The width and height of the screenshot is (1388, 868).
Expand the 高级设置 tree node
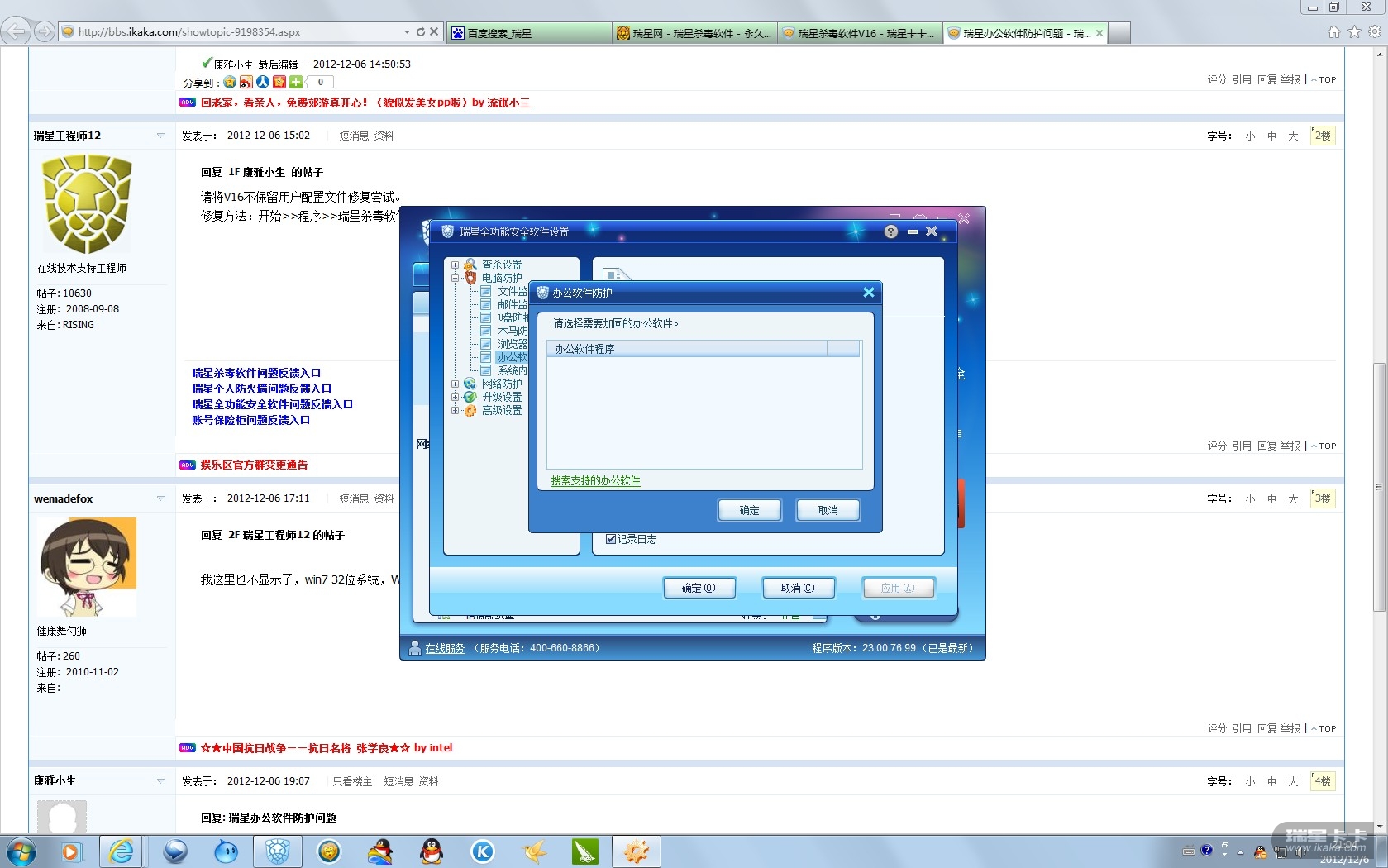(x=455, y=410)
